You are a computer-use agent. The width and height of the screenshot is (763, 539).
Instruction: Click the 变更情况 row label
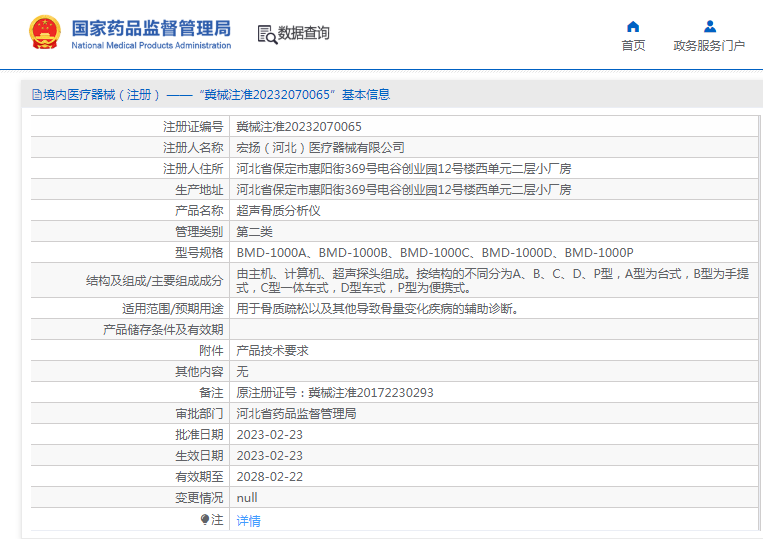(199, 498)
